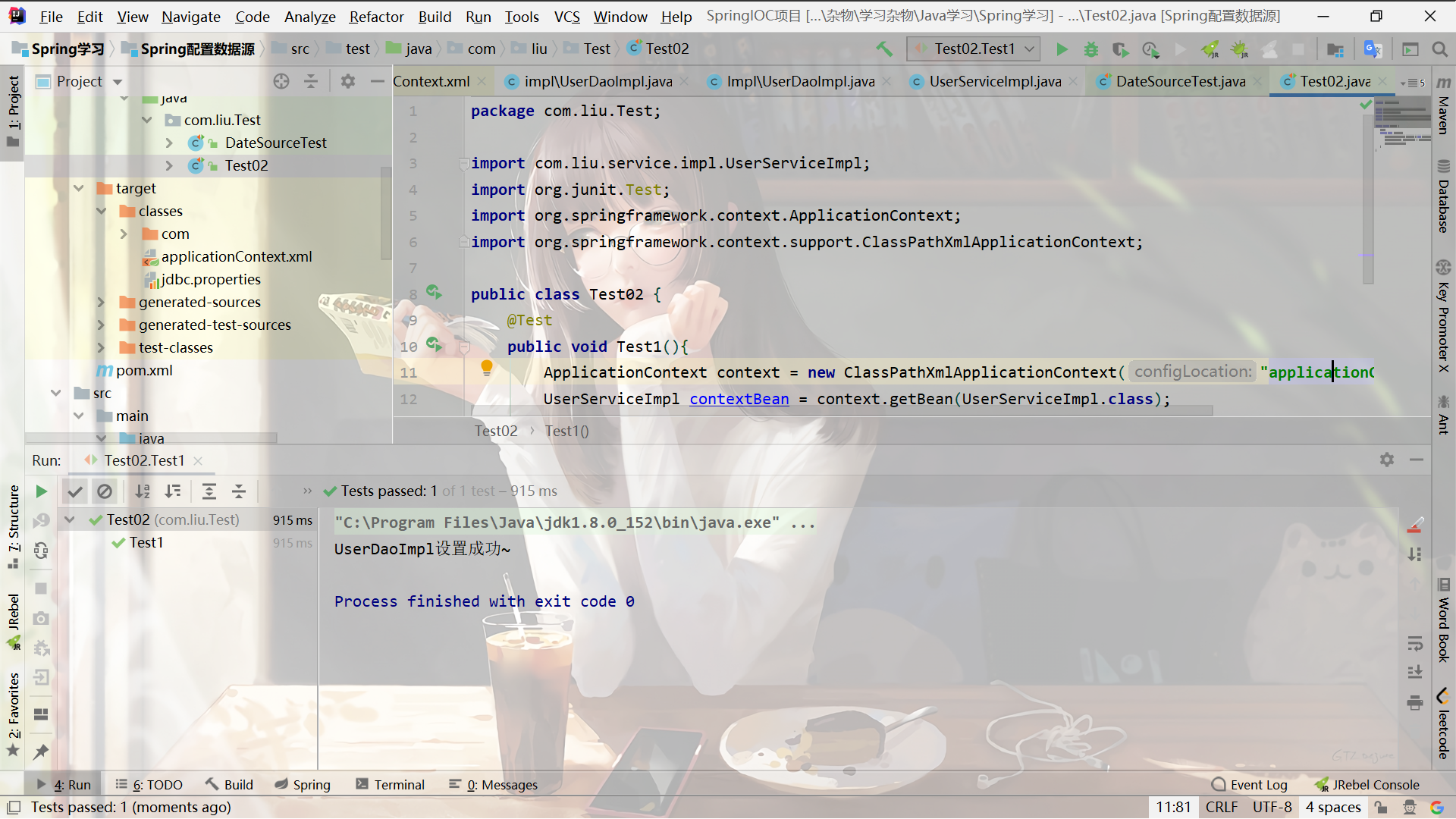The image size is (1456, 819).
Task: Expand DateSourceTest class node
Action: [170, 143]
